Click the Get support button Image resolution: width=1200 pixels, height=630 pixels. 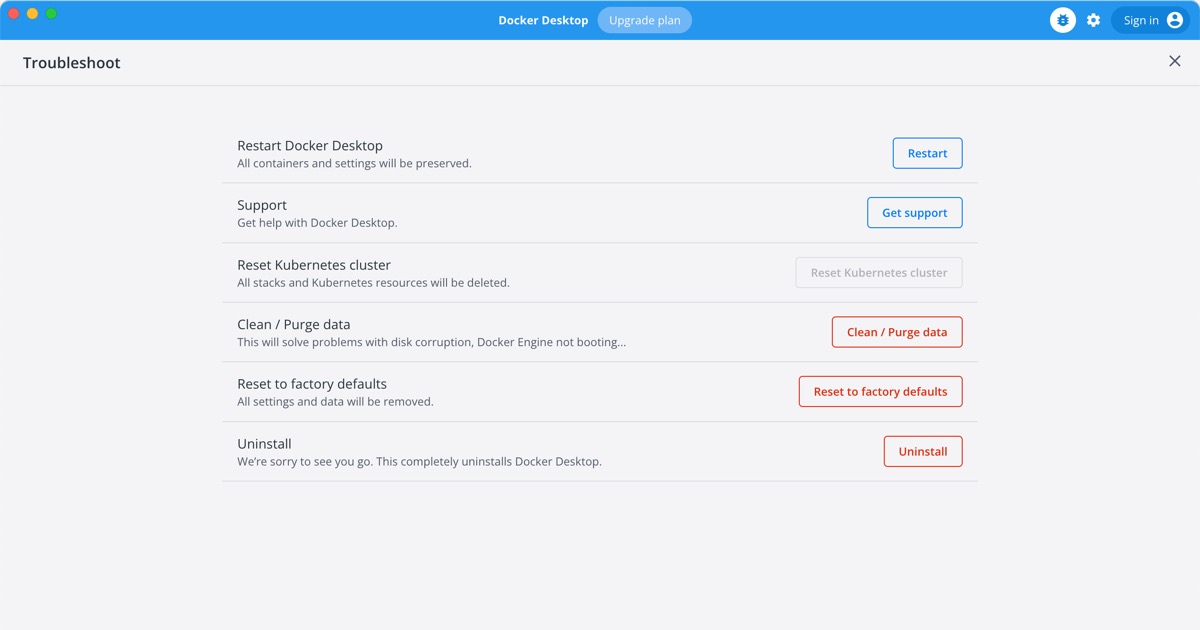(x=914, y=213)
